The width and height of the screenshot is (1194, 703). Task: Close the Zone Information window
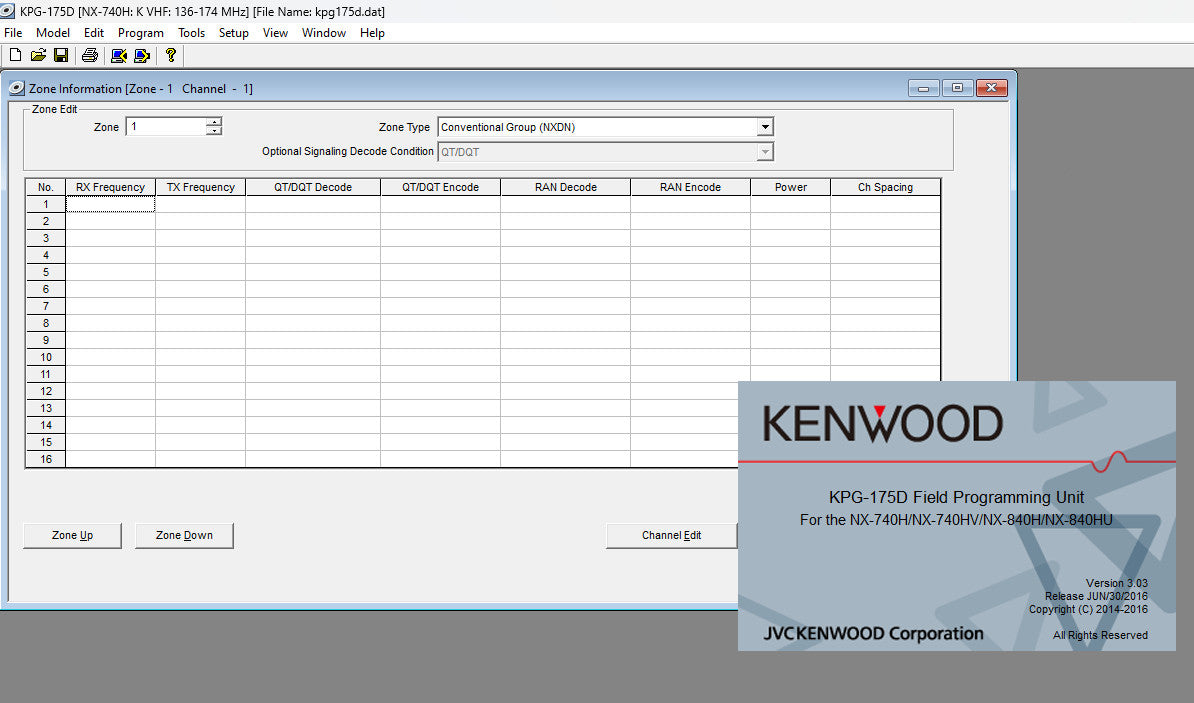991,88
